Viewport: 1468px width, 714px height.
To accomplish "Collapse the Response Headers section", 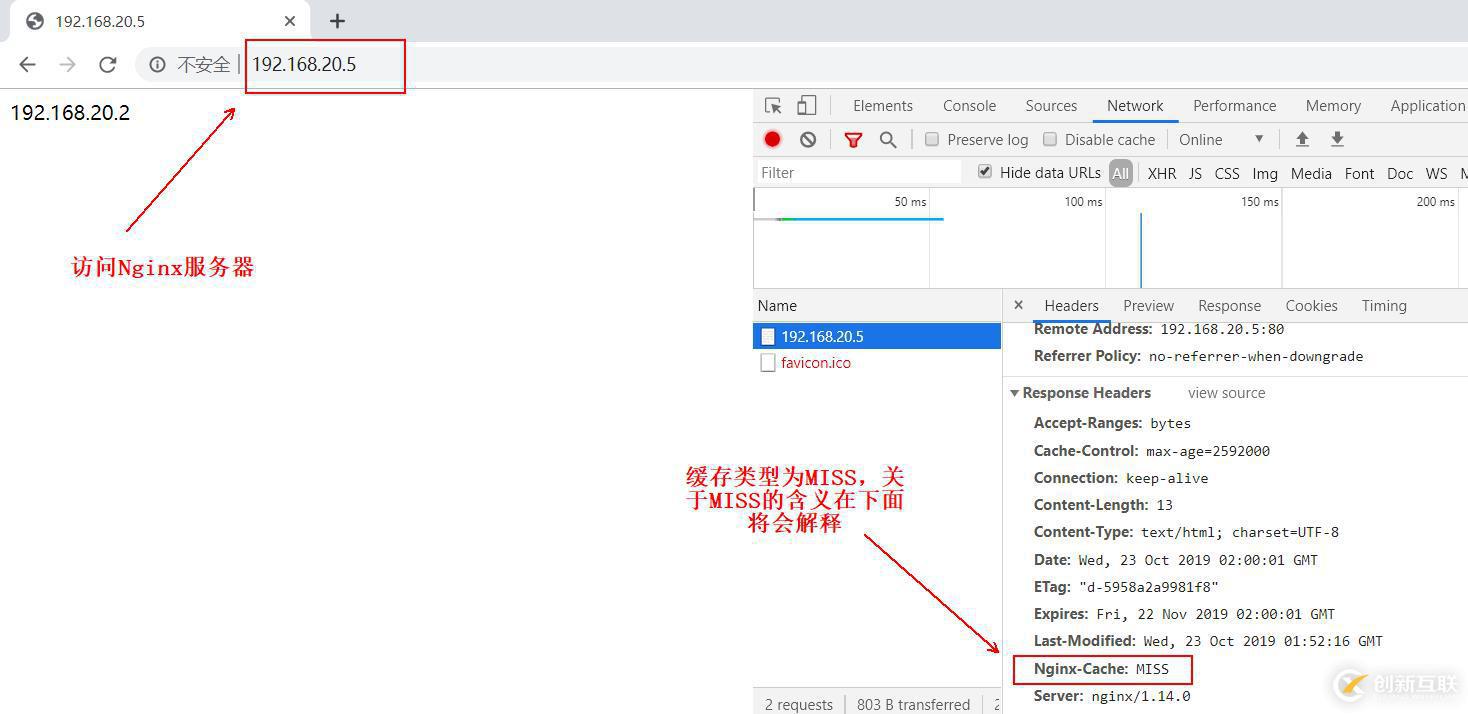I will [1014, 392].
